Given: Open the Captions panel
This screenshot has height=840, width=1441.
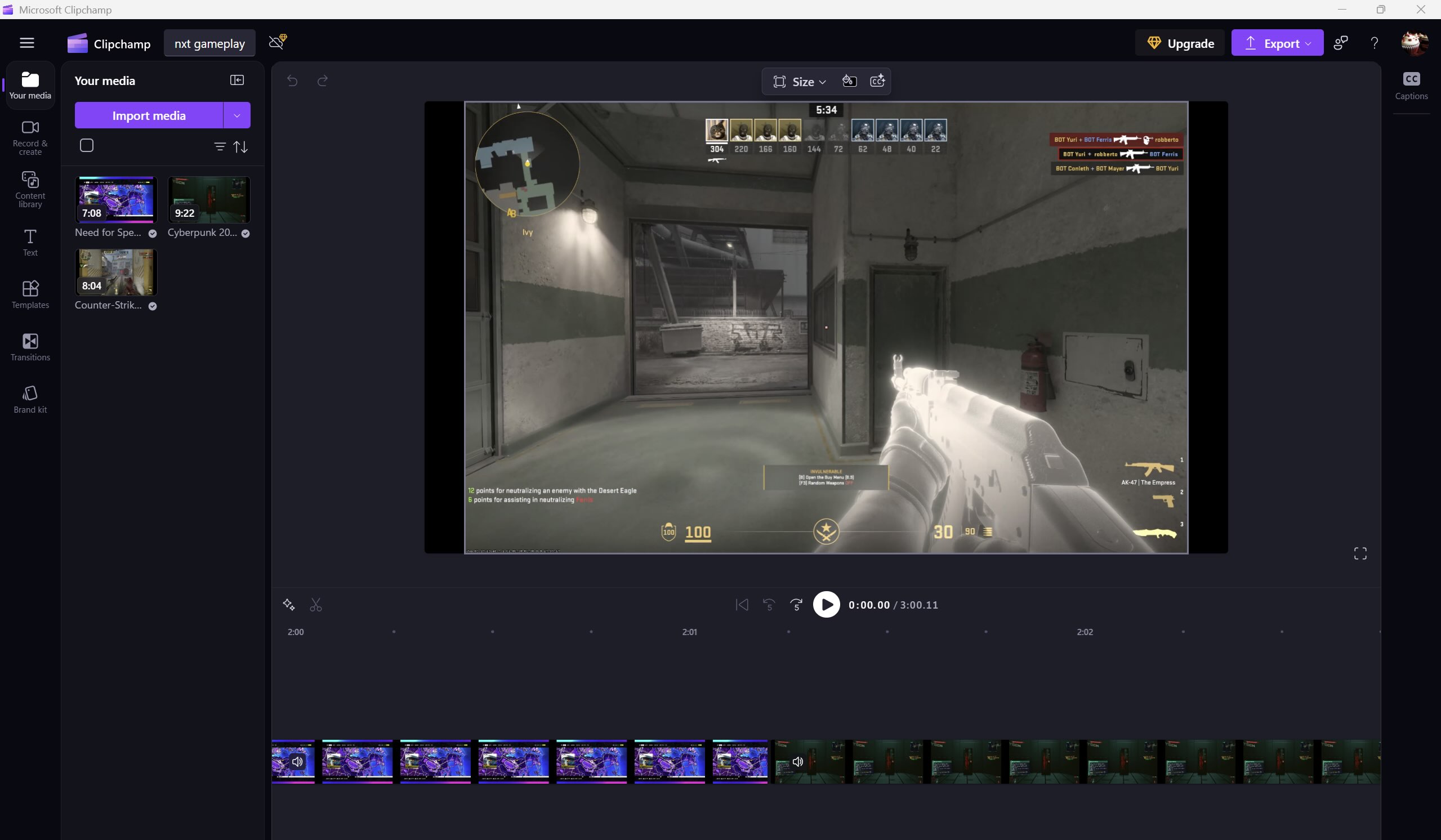Looking at the screenshot, I should [x=1411, y=85].
